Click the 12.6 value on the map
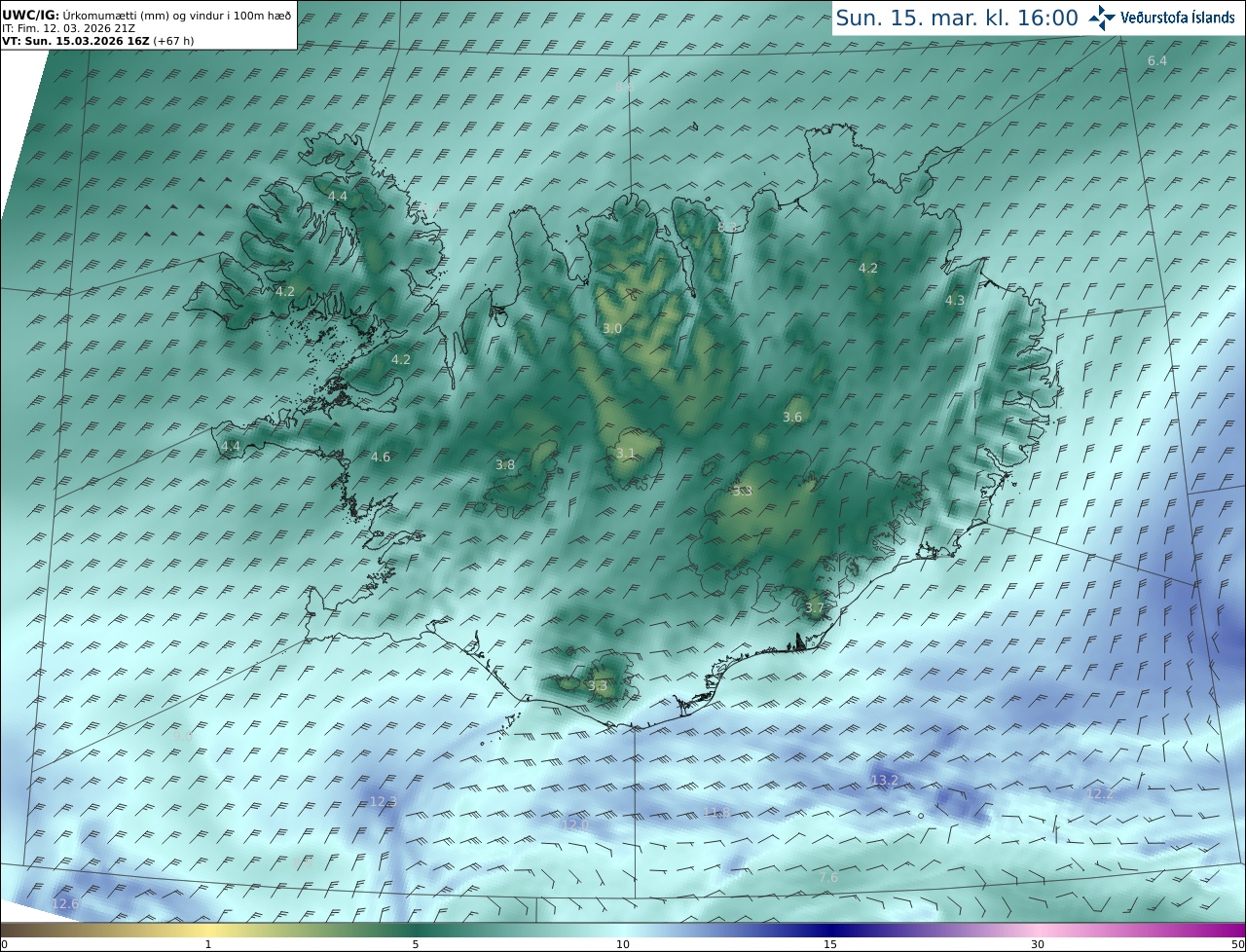 click(x=64, y=904)
